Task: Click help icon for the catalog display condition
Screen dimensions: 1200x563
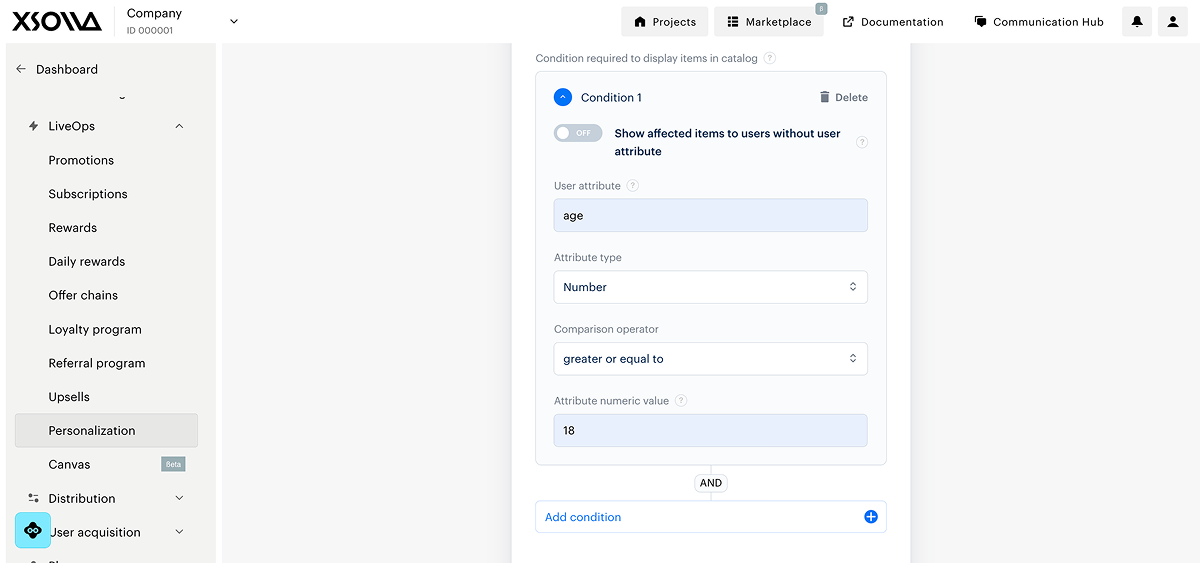Action: click(x=769, y=59)
